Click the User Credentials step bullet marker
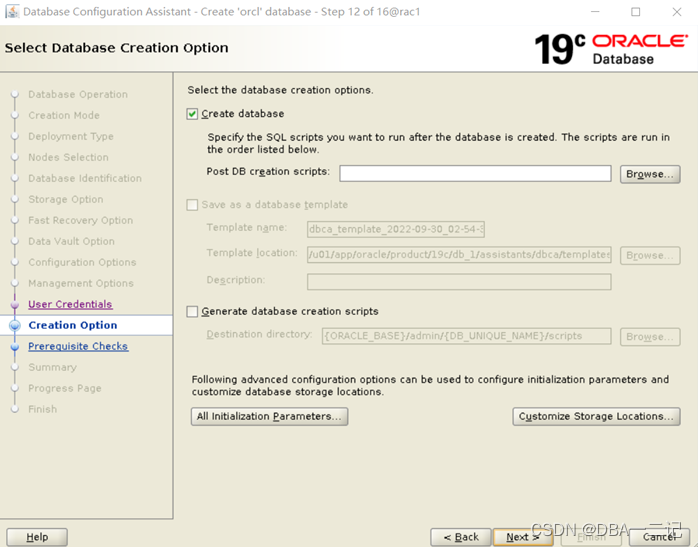The height and width of the screenshot is (547, 698). tap(15, 304)
